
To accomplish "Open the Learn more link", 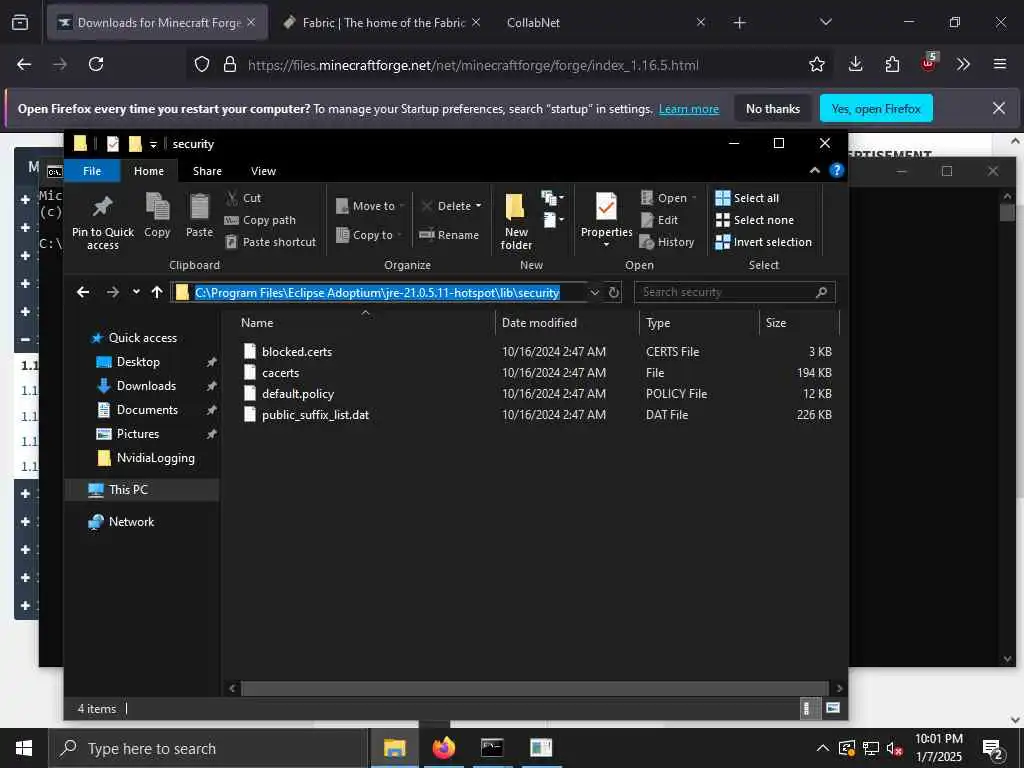I will click(x=688, y=109).
